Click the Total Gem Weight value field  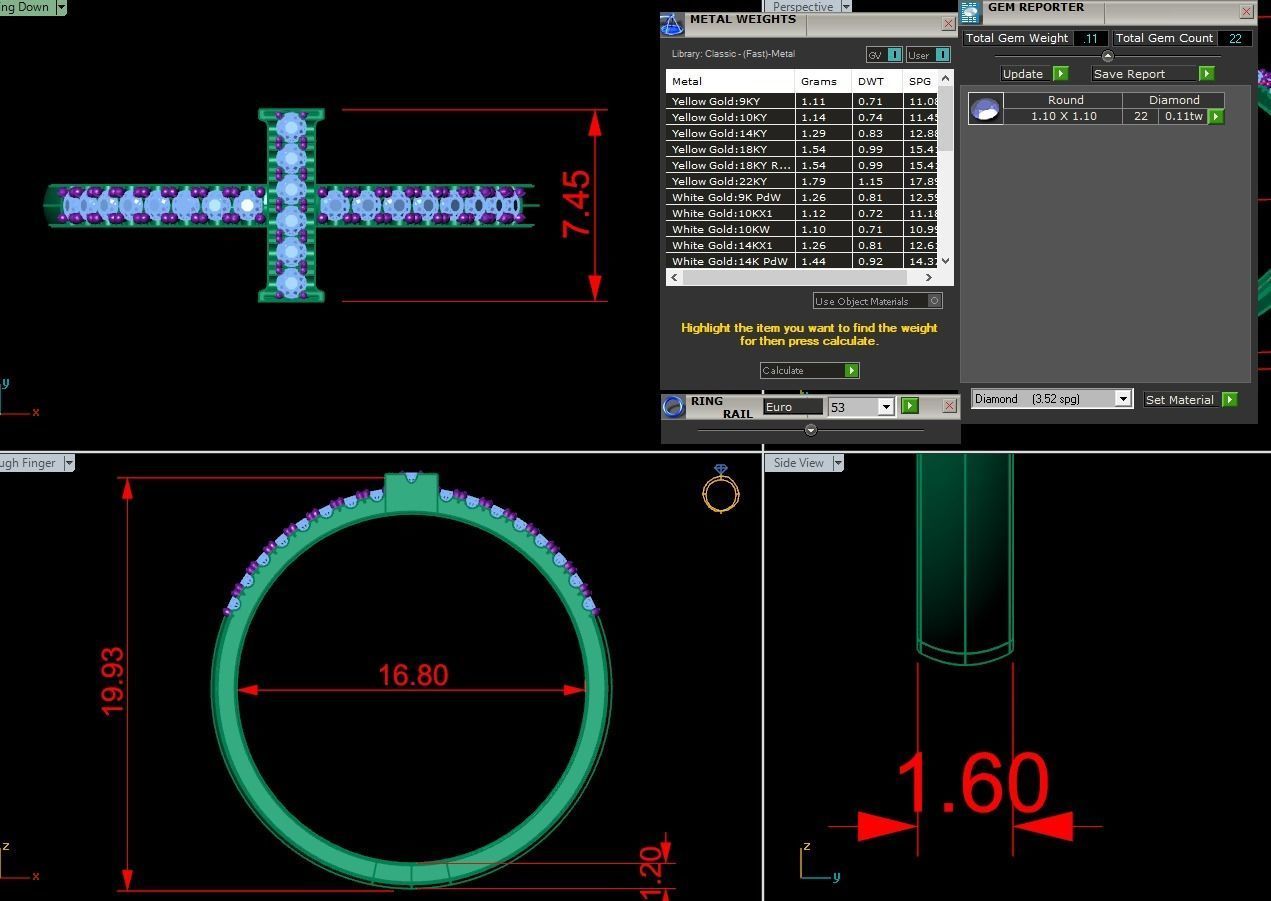click(1091, 38)
